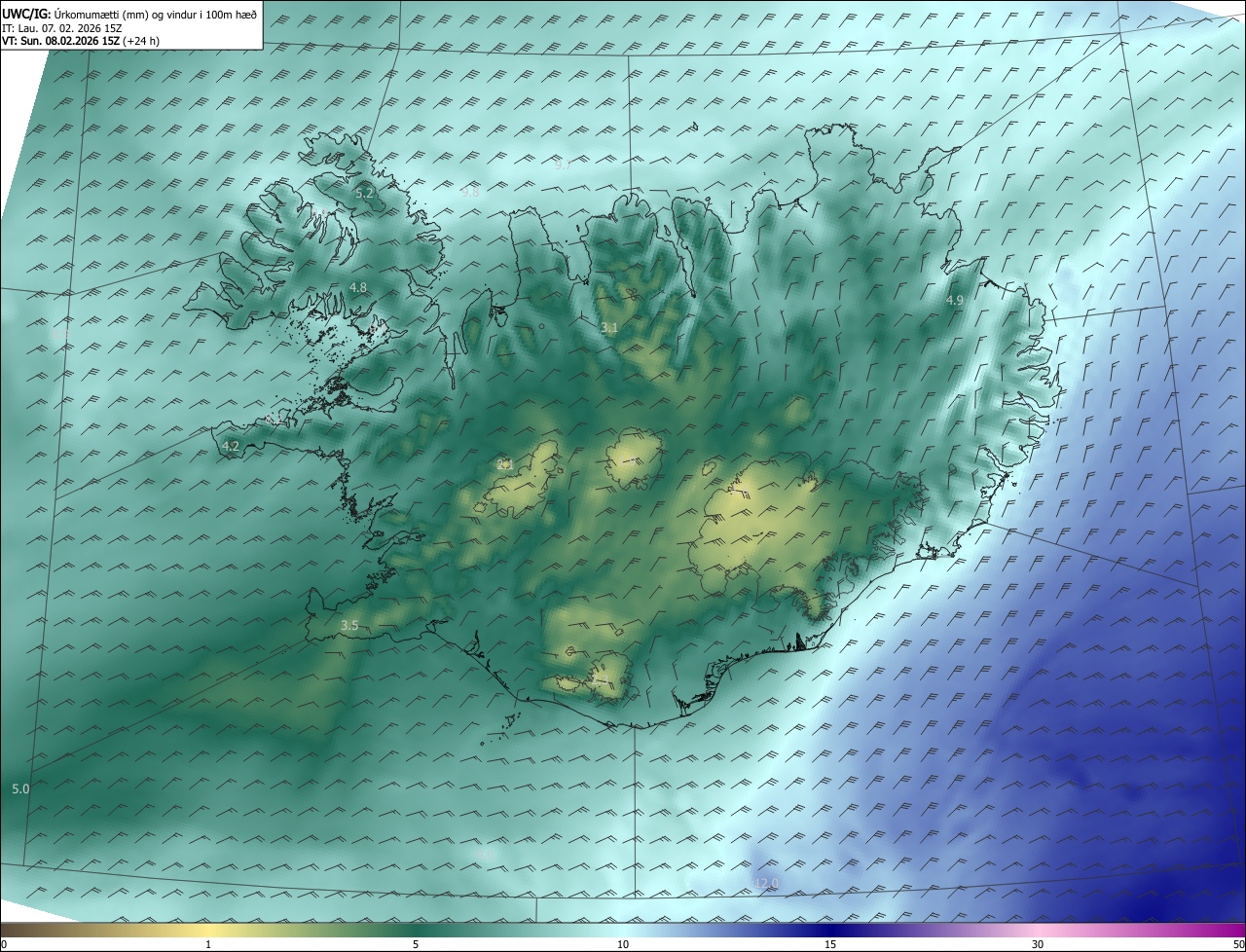The width and height of the screenshot is (1246, 952).
Task: Click the 5.2 value label on the map
Action: [x=364, y=194]
